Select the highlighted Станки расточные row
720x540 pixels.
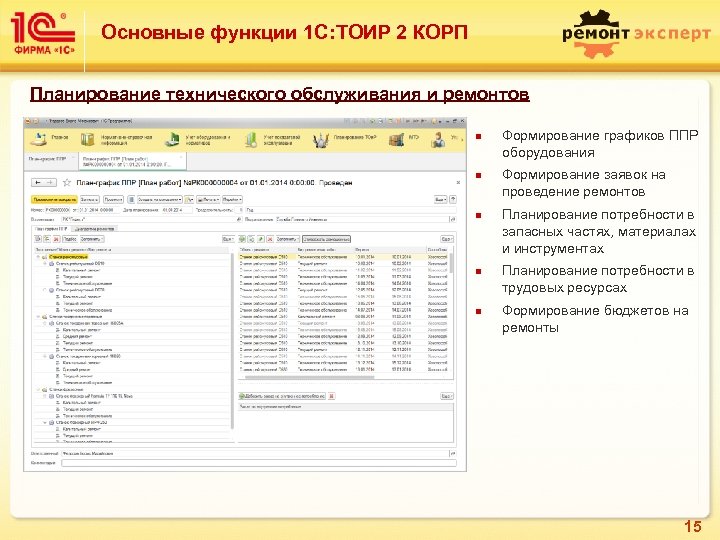tap(68, 257)
